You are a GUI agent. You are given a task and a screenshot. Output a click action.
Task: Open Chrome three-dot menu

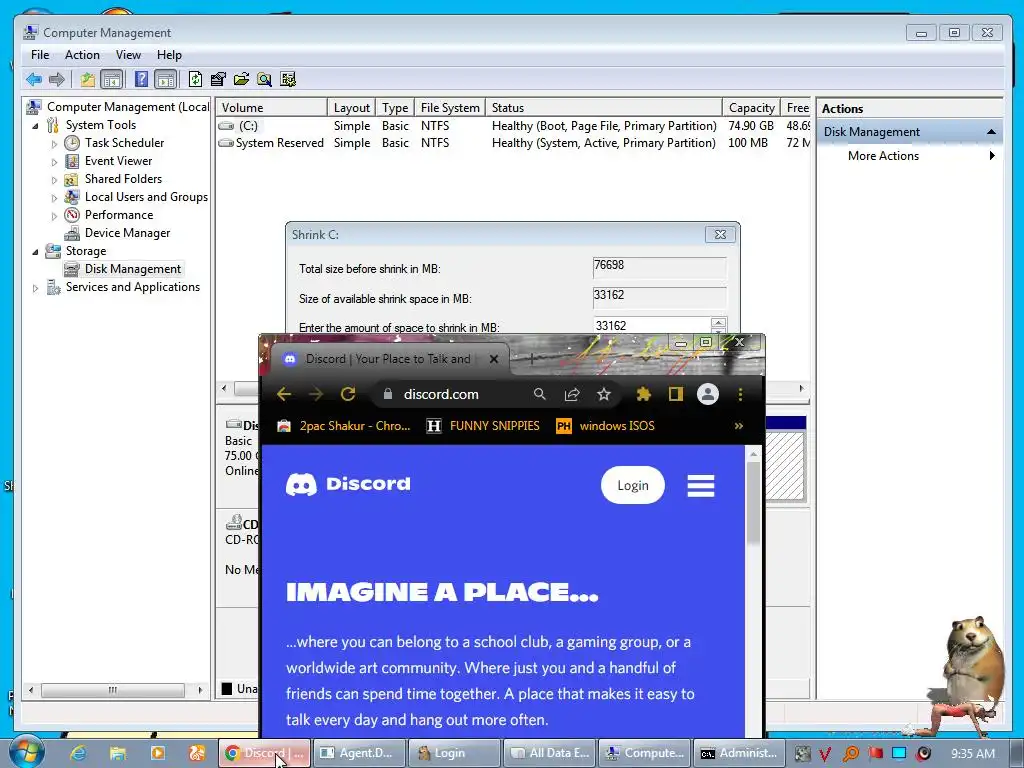tap(740, 394)
